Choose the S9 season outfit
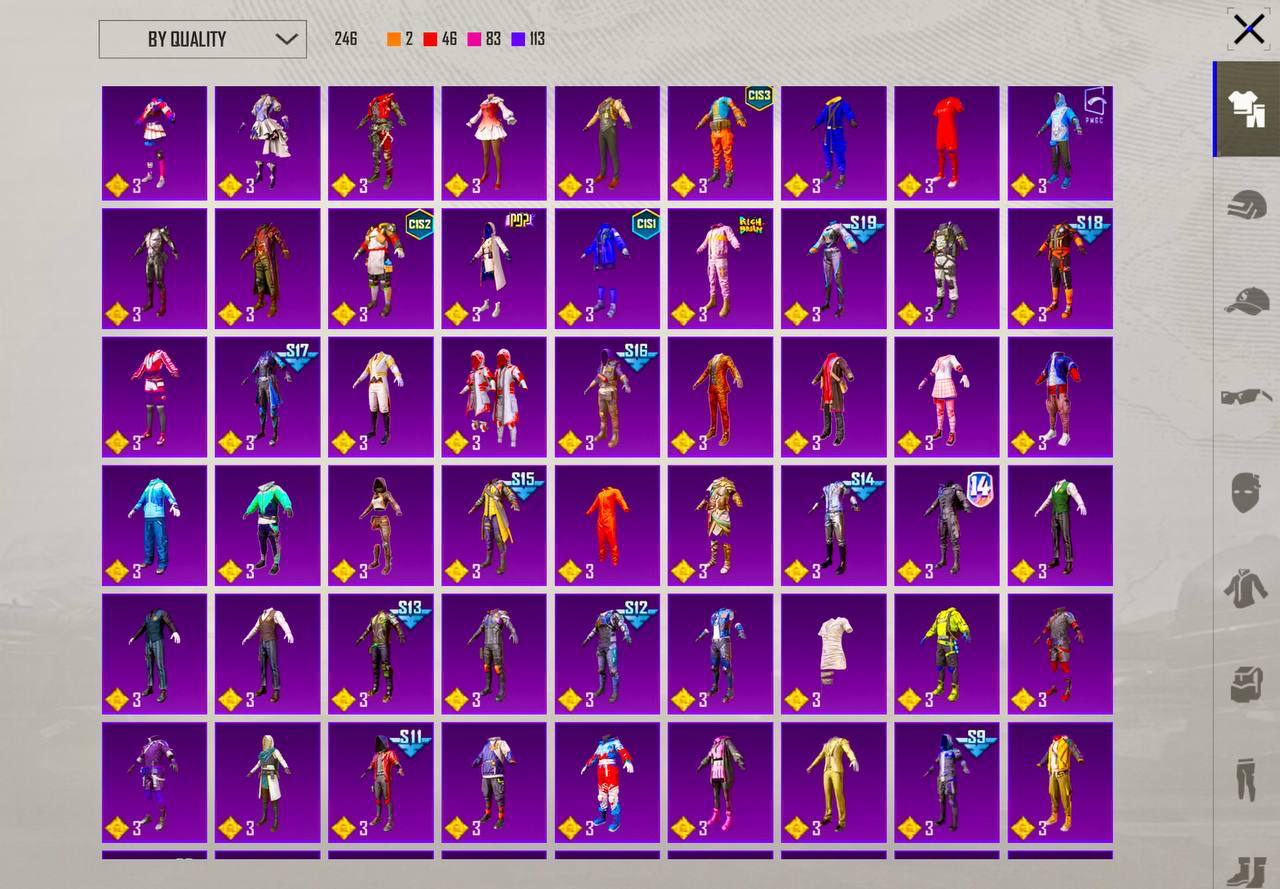The width and height of the screenshot is (1280, 889). click(947, 782)
